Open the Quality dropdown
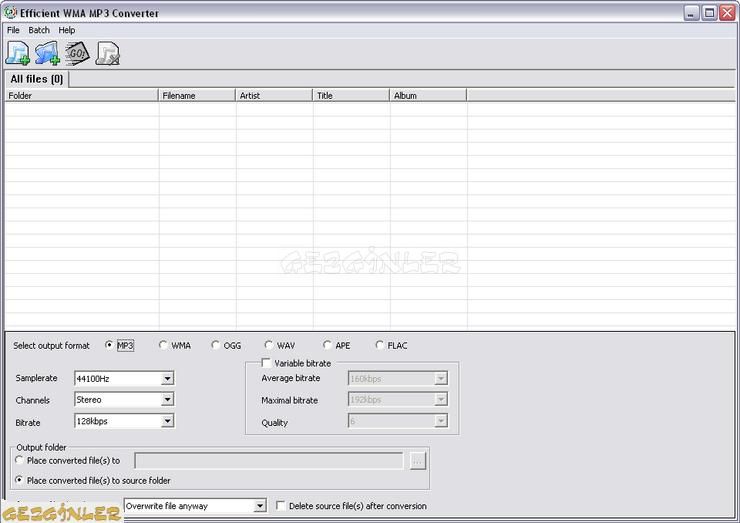Viewport: 740px width, 523px height. tap(440, 421)
